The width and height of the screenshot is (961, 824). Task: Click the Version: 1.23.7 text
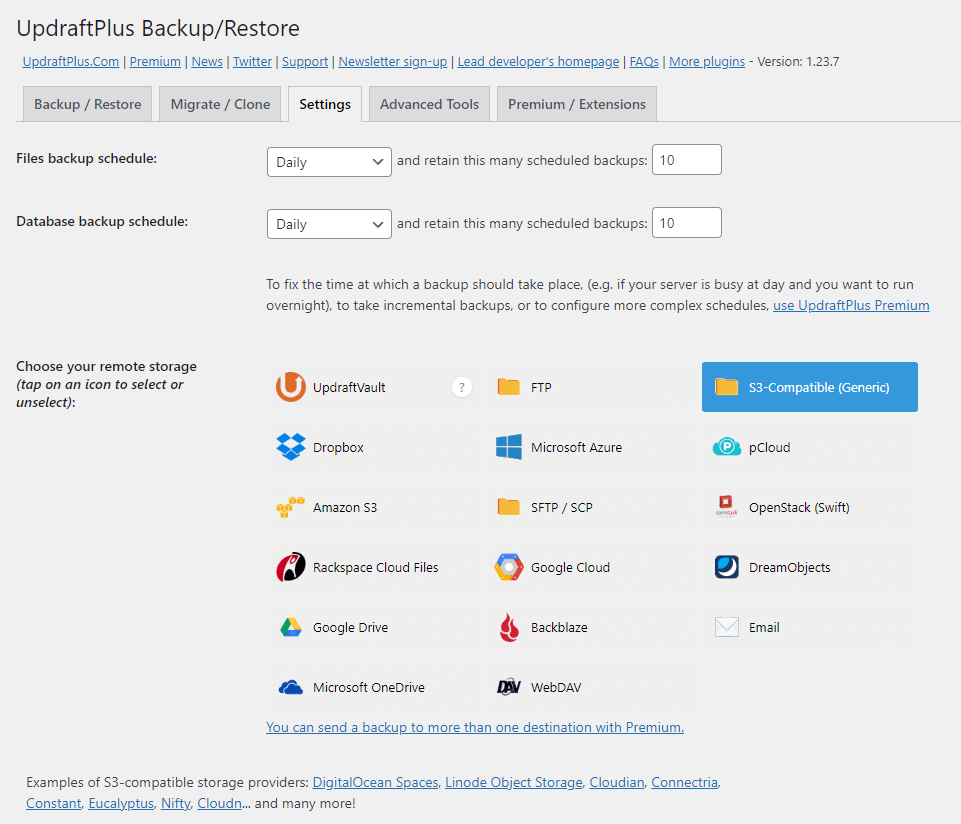point(798,61)
